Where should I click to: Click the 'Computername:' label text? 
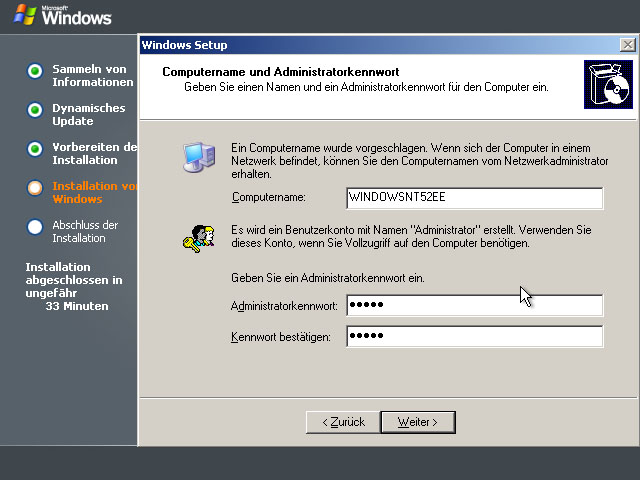pyautogui.click(x=268, y=199)
